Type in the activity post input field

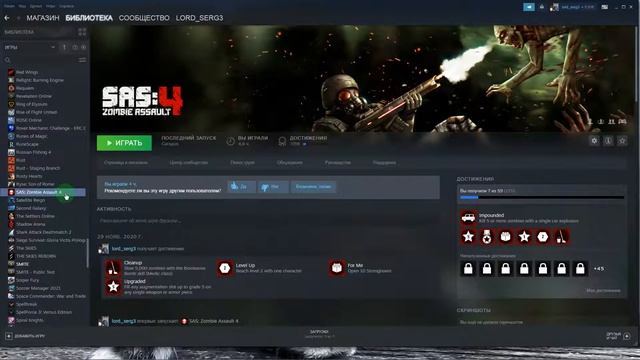268,221
